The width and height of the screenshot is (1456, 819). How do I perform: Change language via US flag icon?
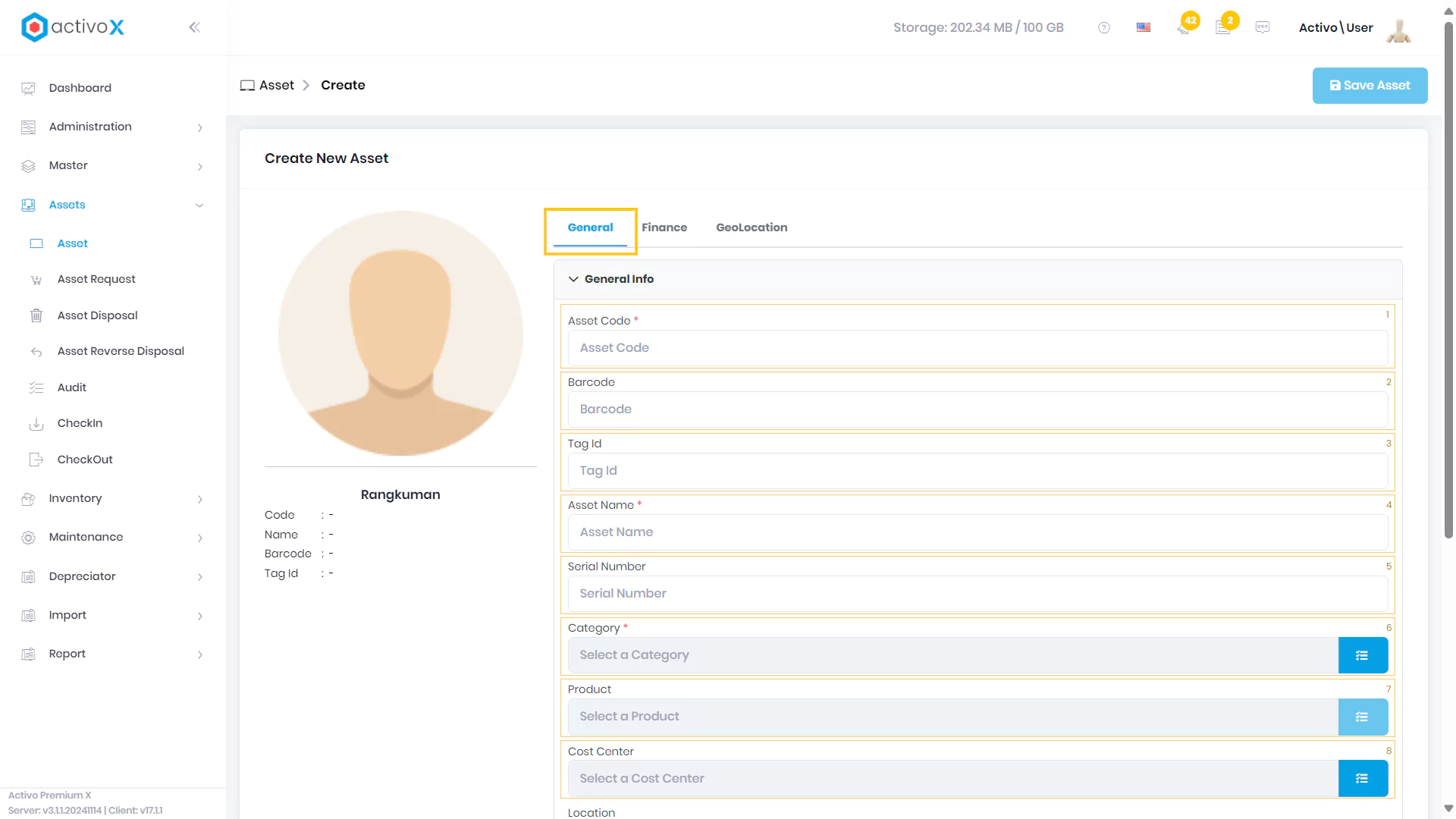[x=1144, y=27]
